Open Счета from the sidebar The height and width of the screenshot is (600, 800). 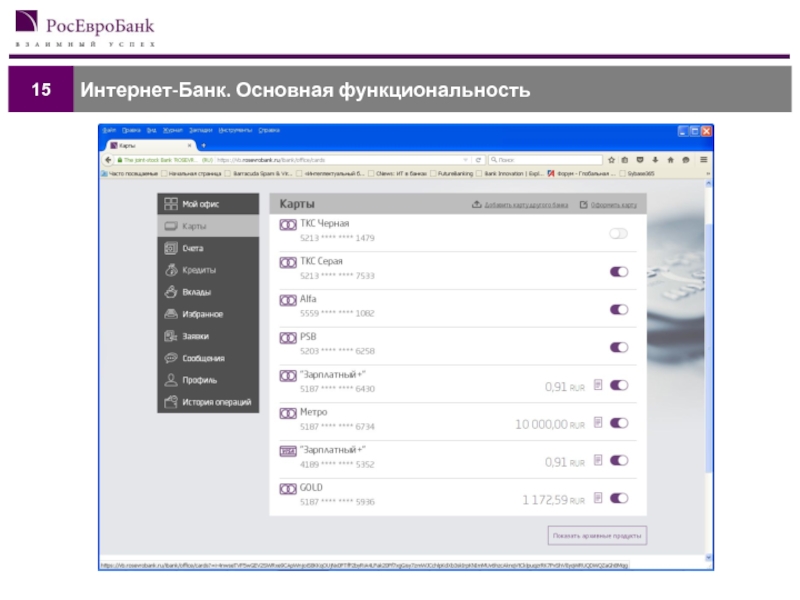(x=208, y=248)
